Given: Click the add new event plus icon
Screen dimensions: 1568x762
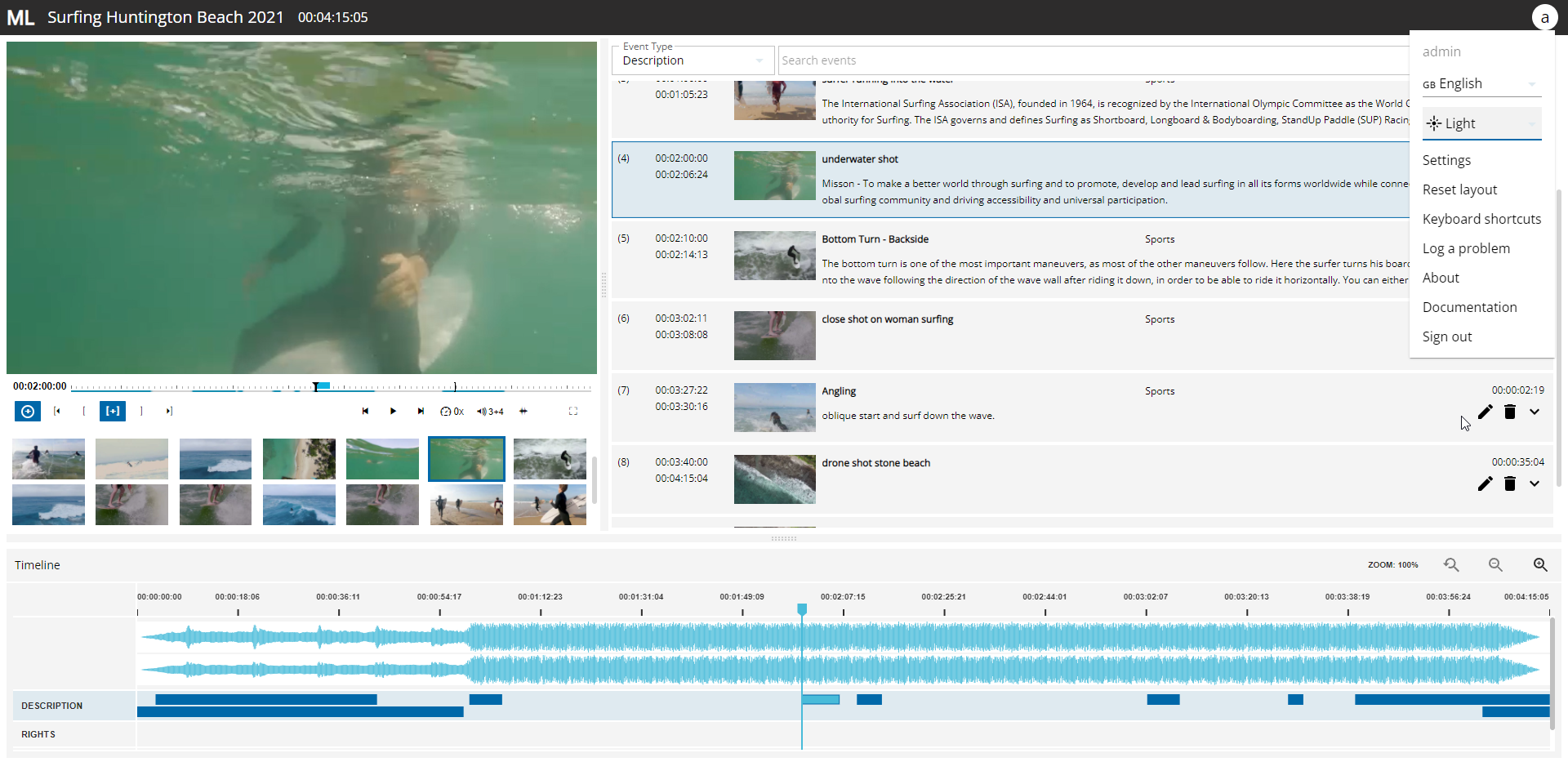Looking at the screenshot, I should (x=28, y=412).
